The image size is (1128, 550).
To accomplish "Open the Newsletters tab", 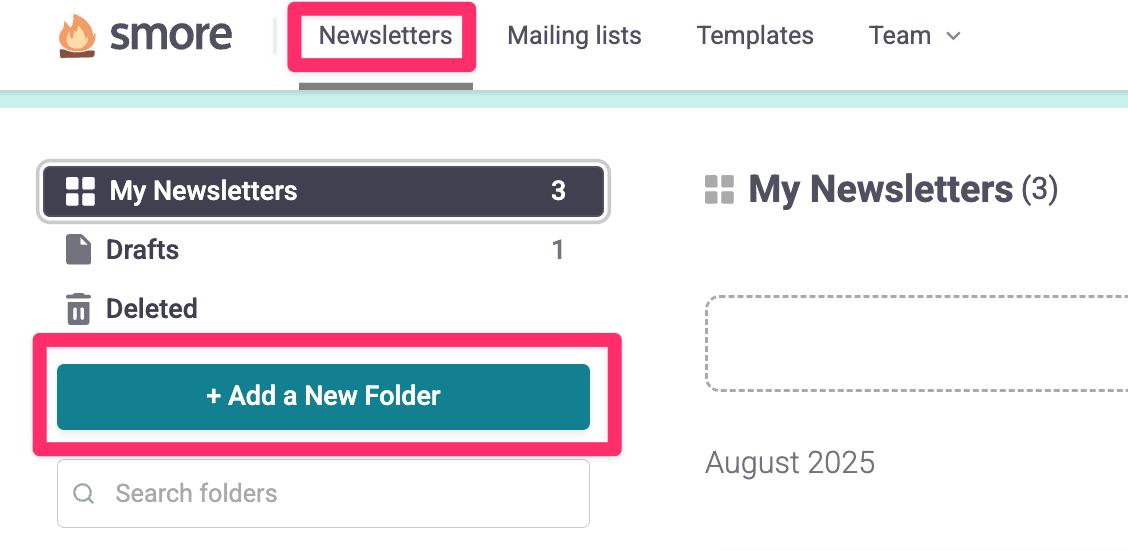I will [x=385, y=36].
